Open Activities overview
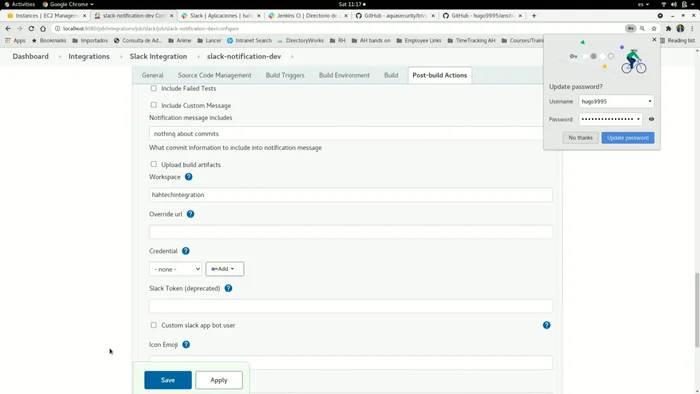 point(20,4)
